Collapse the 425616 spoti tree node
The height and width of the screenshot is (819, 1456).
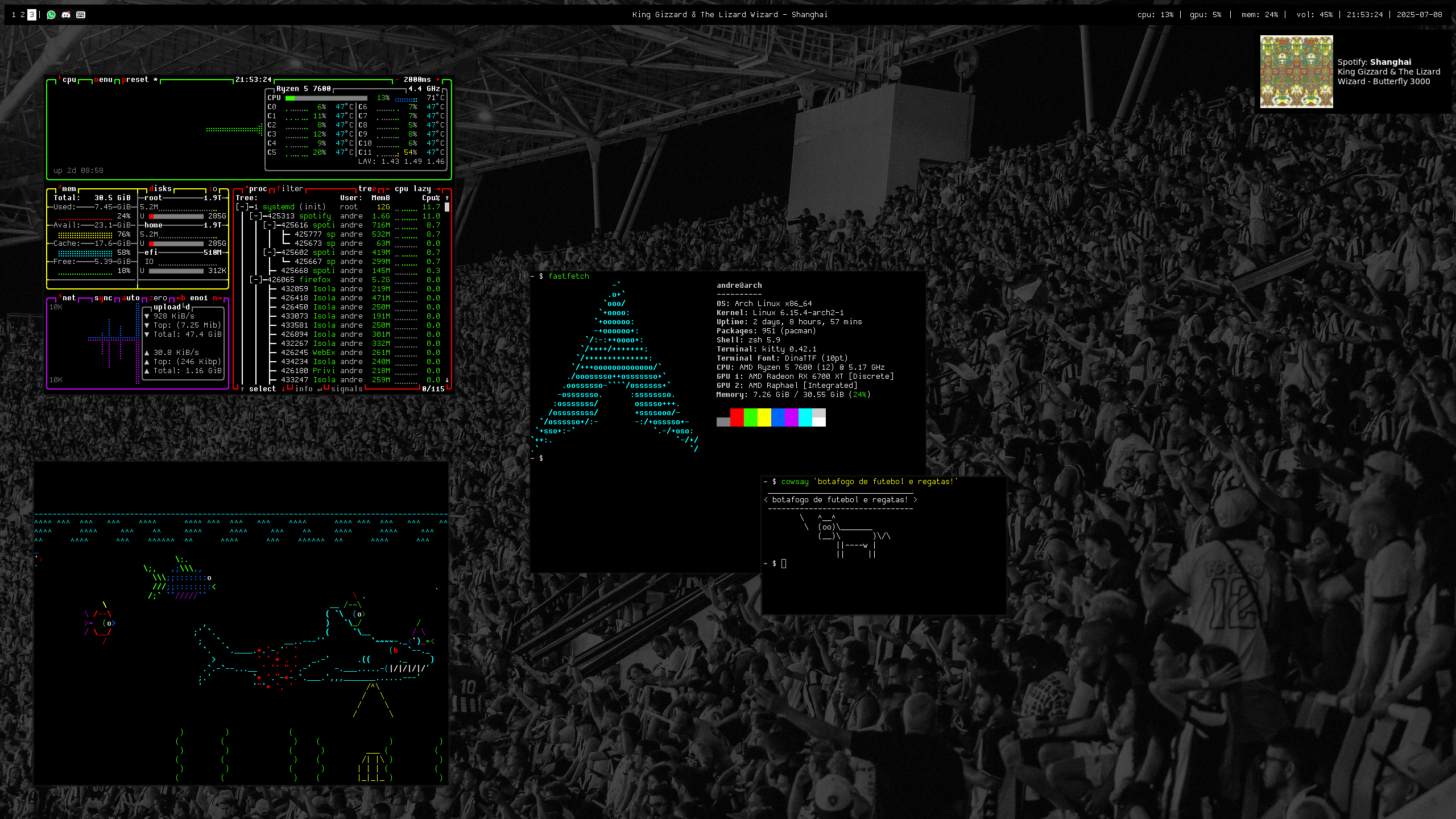tap(270, 225)
